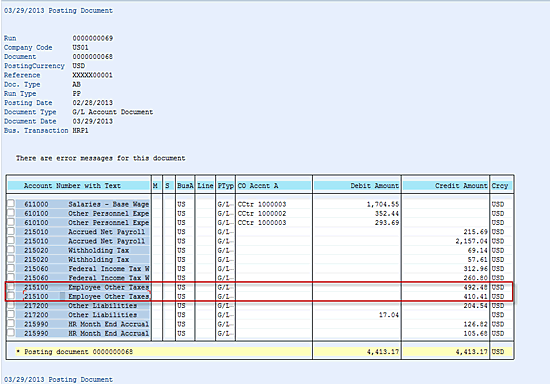This screenshot has height=384, width=550.
Task: Click the 1,704.55 debit amount cell
Action: (383, 204)
